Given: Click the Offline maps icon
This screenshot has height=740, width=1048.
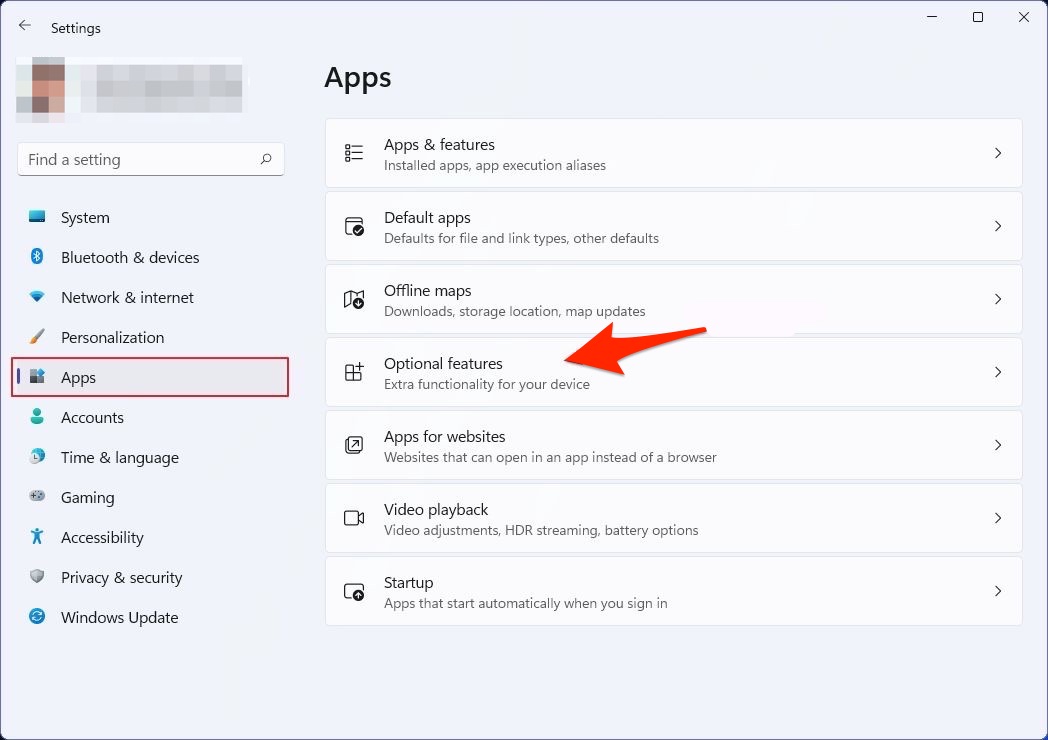Looking at the screenshot, I should (x=354, y=299).
